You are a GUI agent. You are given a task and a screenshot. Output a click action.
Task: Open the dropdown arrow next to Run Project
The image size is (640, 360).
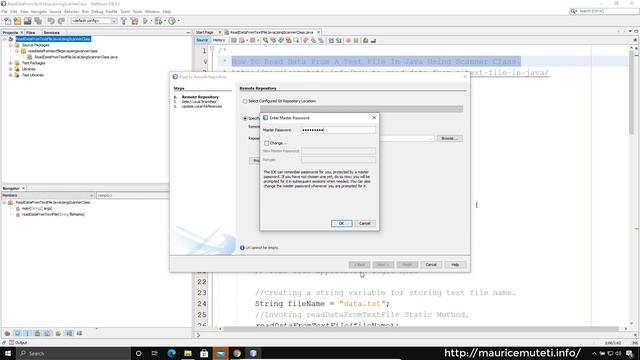(x=151, y=21)
